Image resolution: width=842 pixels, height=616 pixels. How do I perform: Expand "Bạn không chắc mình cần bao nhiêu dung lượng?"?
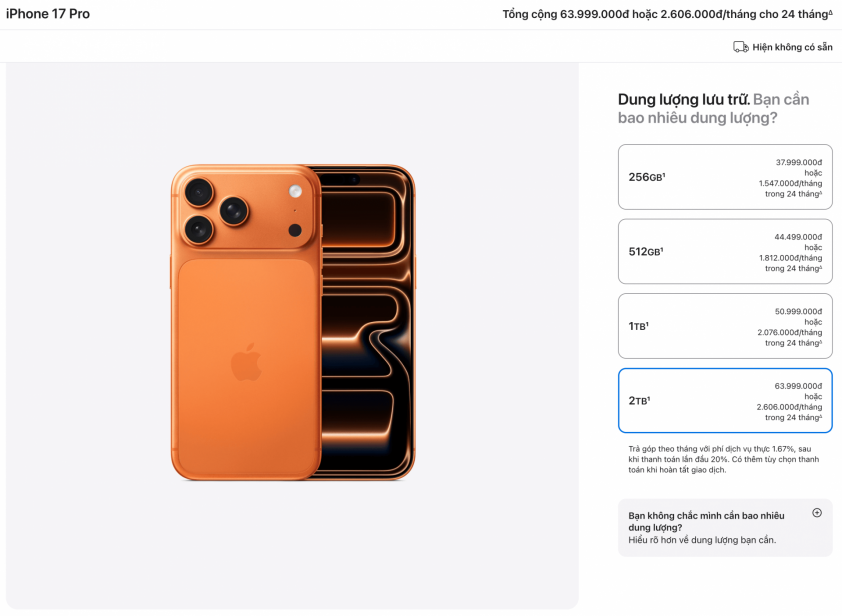706,521
